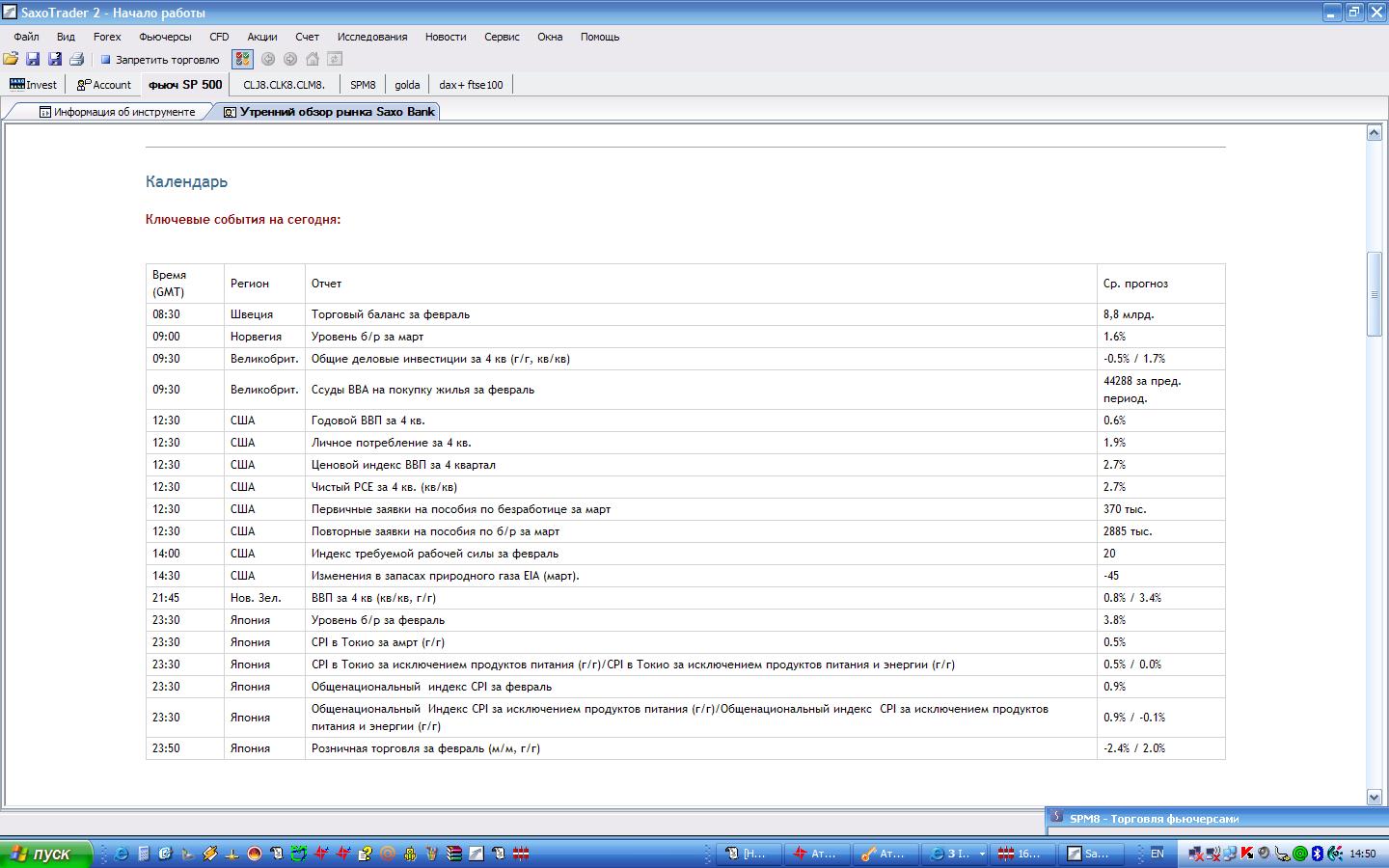This screenshot has height=868, width=1389.
Task: Open the Файл menu
Action: tap(26, 37)
